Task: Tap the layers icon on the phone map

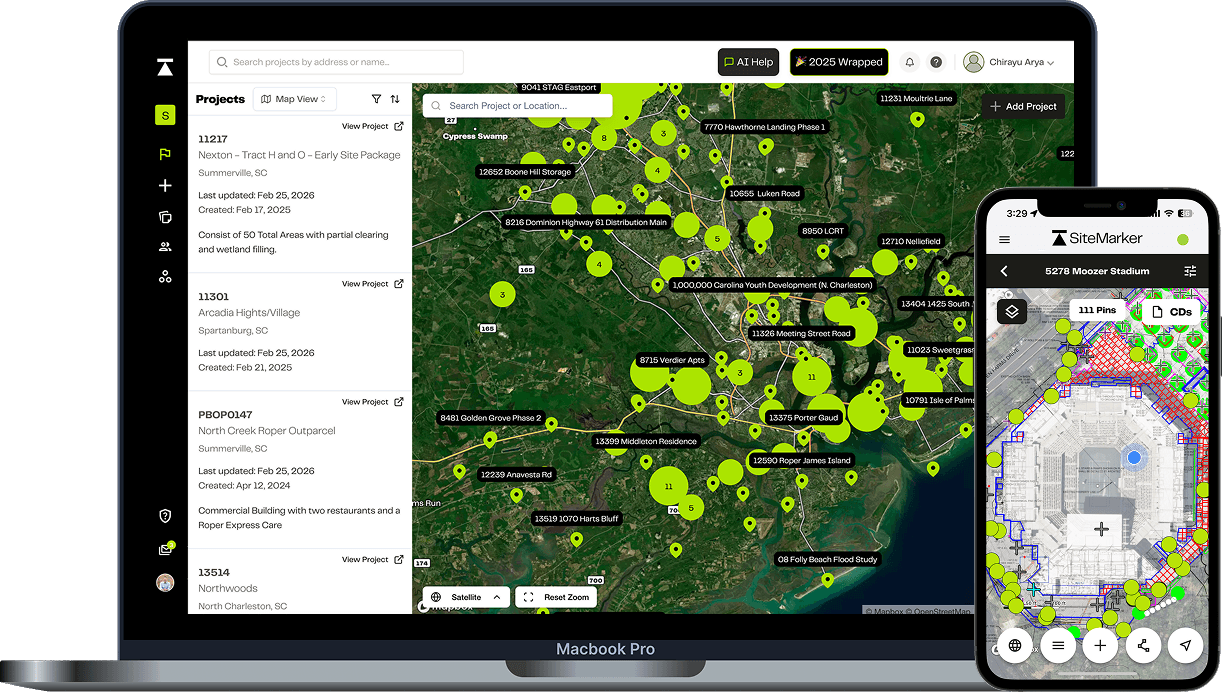Action: click(x=1011, y=311)
